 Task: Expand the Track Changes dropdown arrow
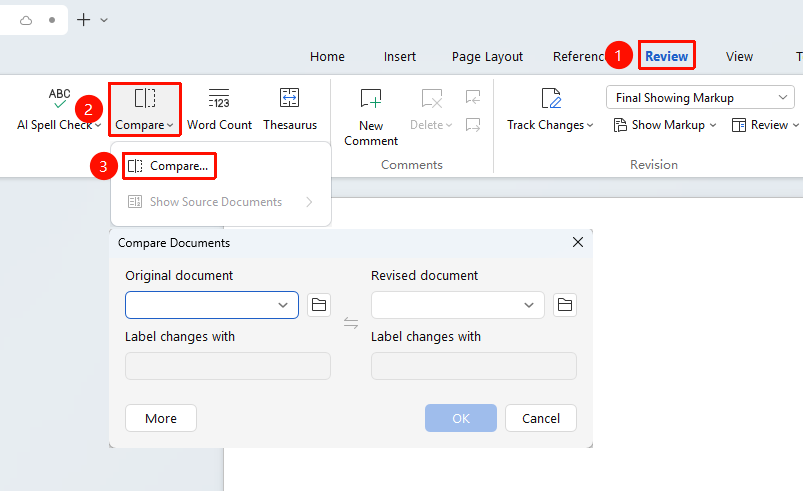click(590, 125)
